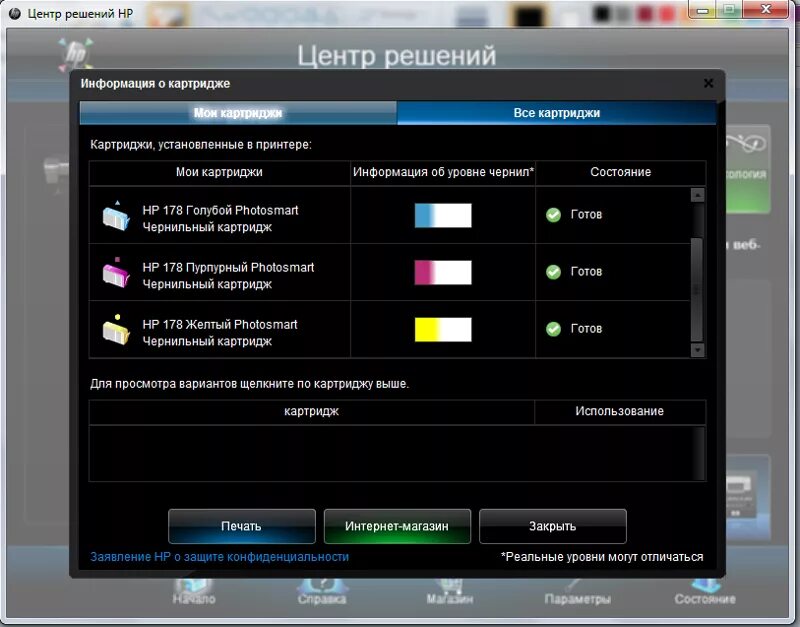The width and height of the screenshot is (800, 627).
Task: Click the cyan ink level bar
Action: 443,215
